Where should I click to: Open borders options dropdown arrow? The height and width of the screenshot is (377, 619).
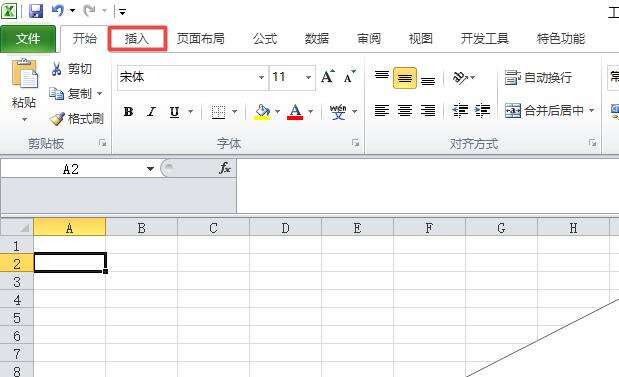(x=234, y=112)
